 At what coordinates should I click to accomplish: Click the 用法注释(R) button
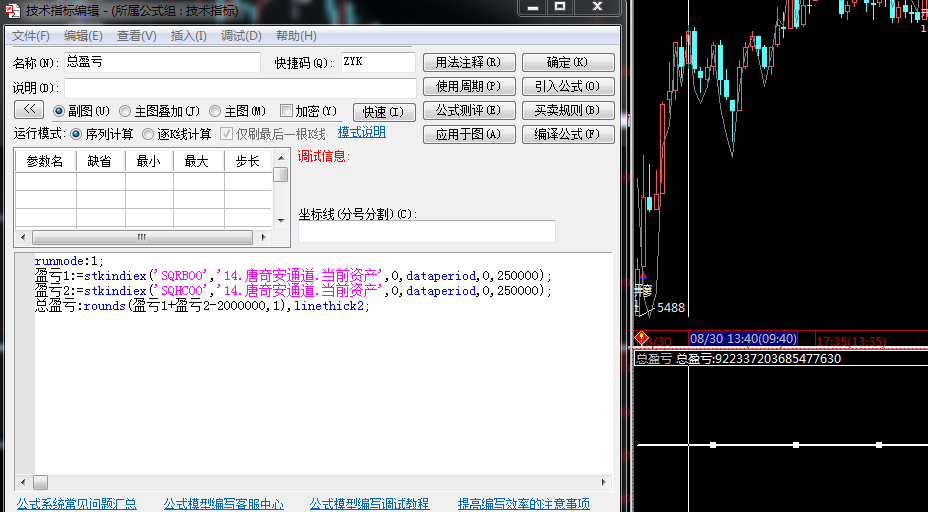(469, 62)
